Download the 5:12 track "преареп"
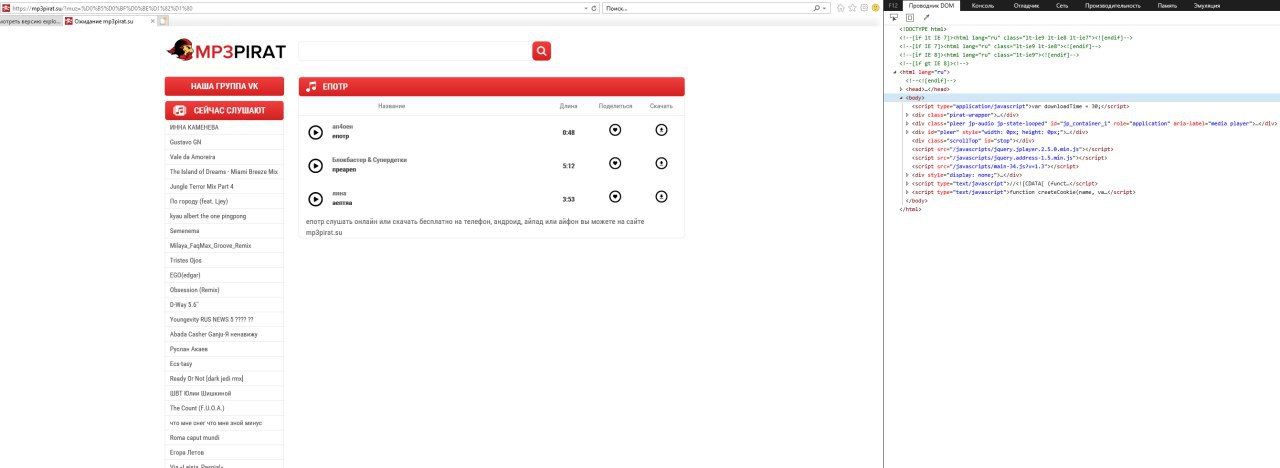Image resolution: width=1280 pixels, height=468 pixels. point(661,164)
